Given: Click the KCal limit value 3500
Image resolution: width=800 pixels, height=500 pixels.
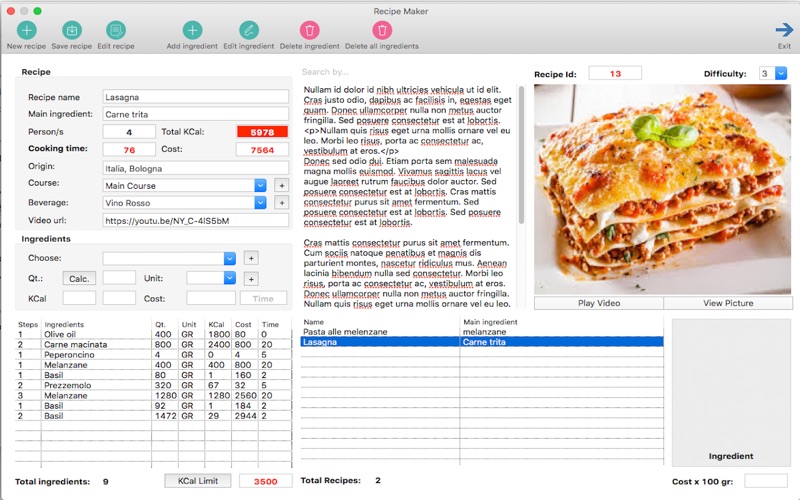Looking at the screenshot, I should click(265, 481).
